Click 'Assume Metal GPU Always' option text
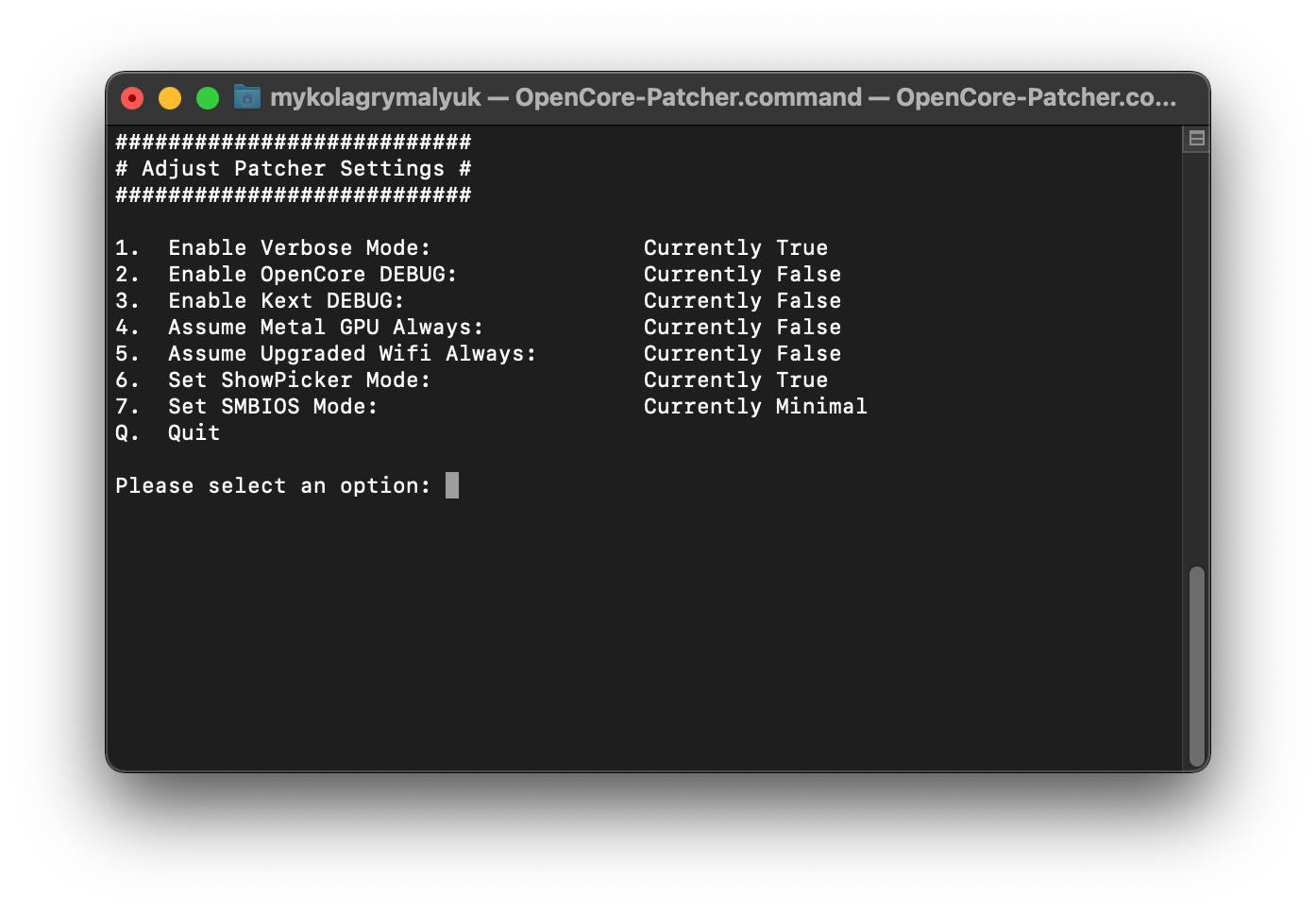The width and height of the screenshot is (1316, 912). tap(325, 328)
